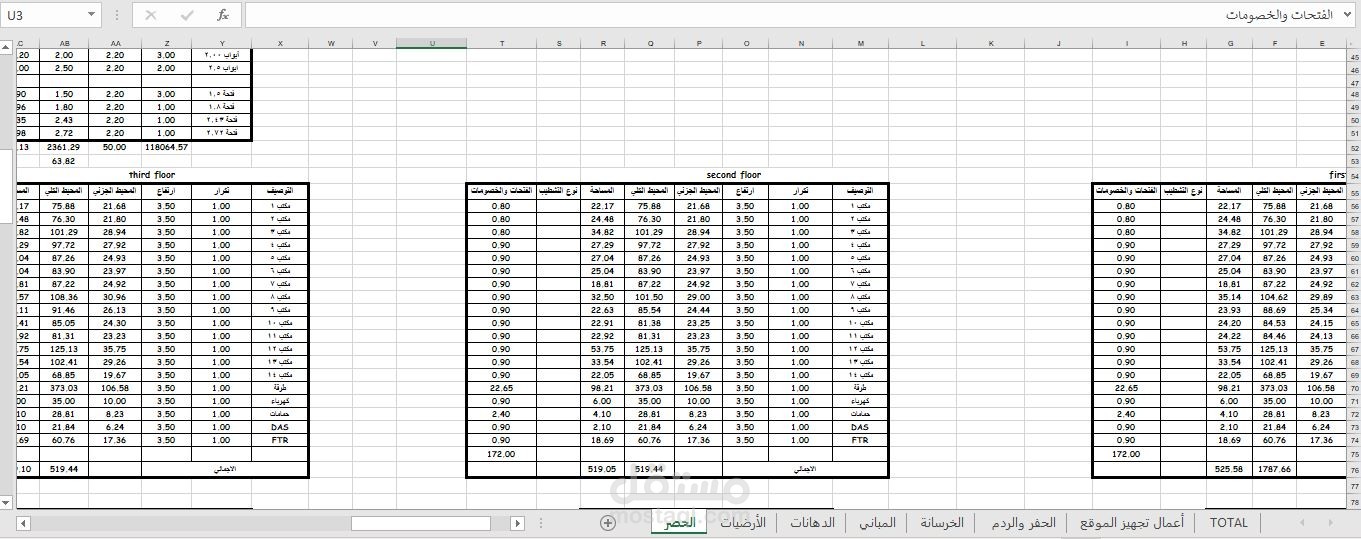The width and height of the screenshot is (1361, 539).
Task: Click cell containing 118064.57
Action: (167, 146)
